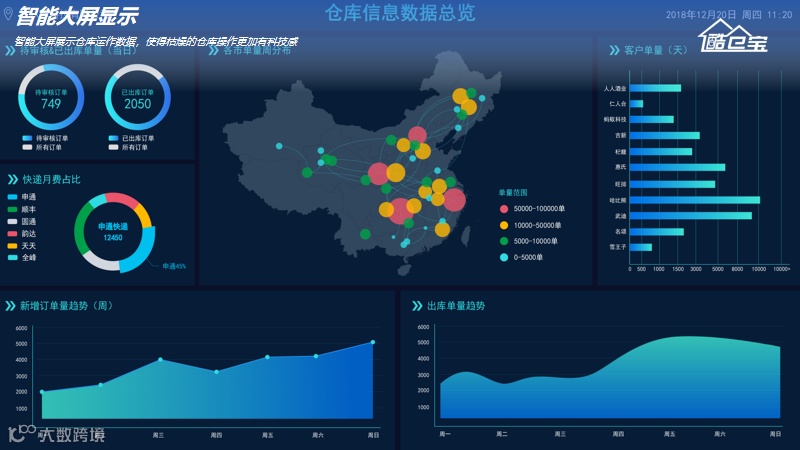
Task: Click the 惠氏 bar in customer chart
Action: 677,167
